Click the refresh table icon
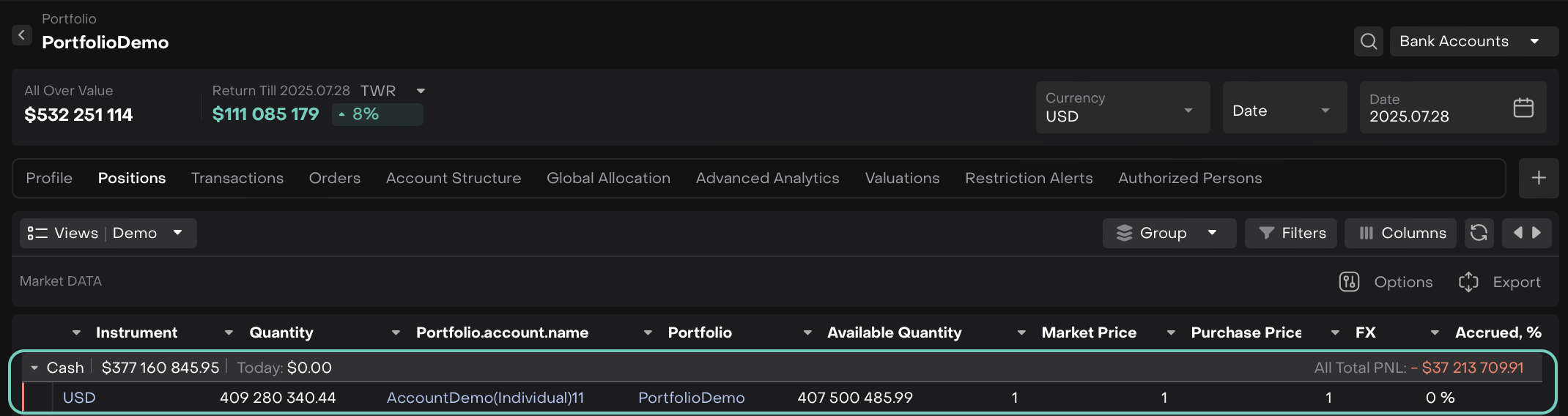 (1478, 233)
